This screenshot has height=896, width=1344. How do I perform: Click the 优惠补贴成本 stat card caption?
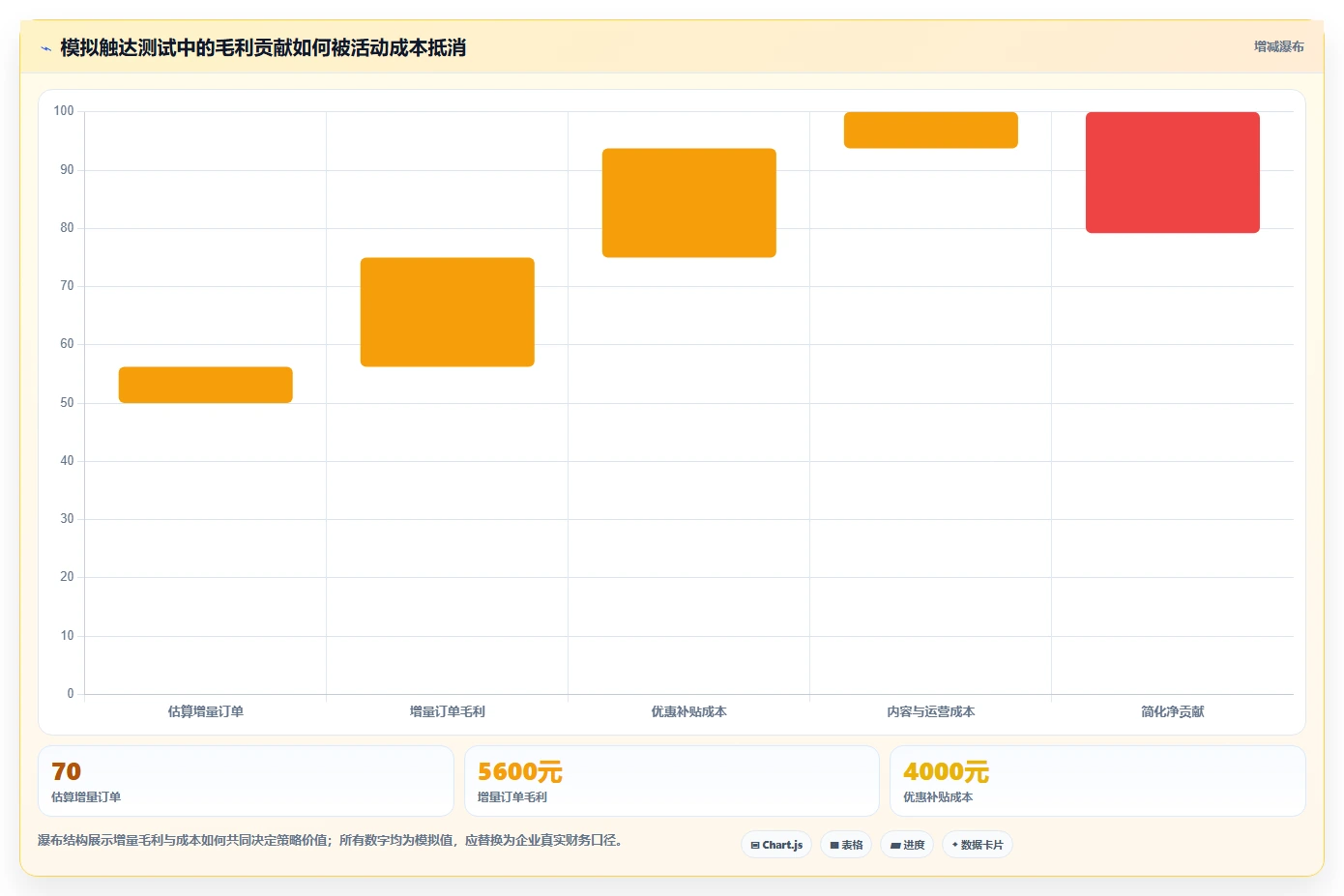pos(938,797)
